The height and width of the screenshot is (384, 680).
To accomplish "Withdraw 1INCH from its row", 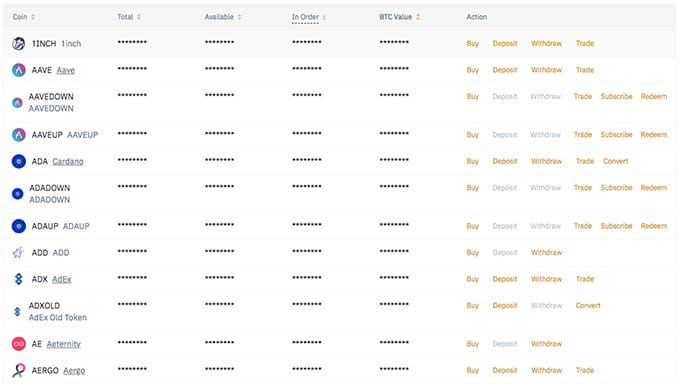I will [x=546, y=43].
